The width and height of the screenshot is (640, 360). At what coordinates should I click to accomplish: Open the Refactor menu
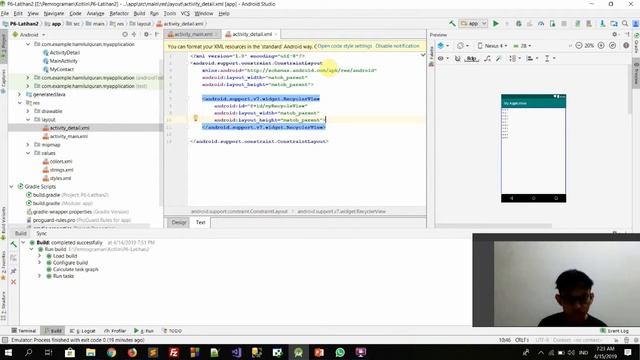tap(119, 13)
